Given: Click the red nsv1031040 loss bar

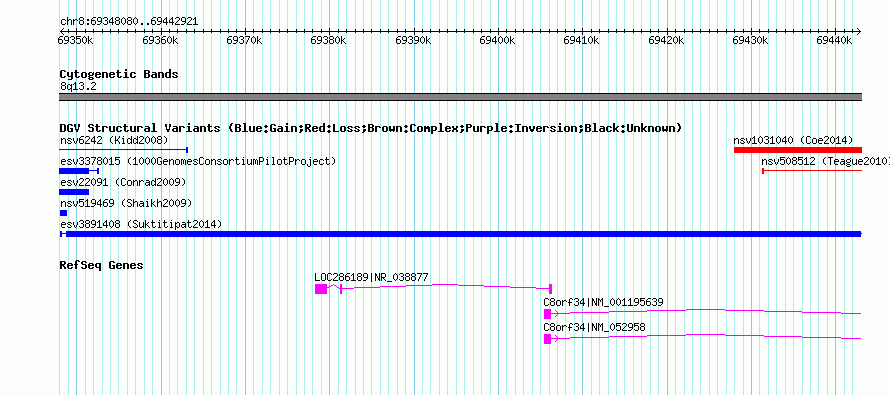Looking at the screenshot, I should tap(797, 150).
